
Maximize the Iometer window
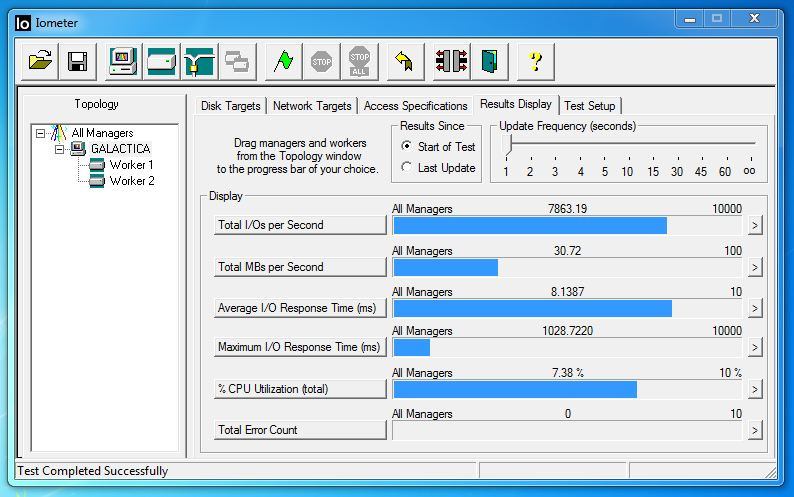[x=717, y=18]
